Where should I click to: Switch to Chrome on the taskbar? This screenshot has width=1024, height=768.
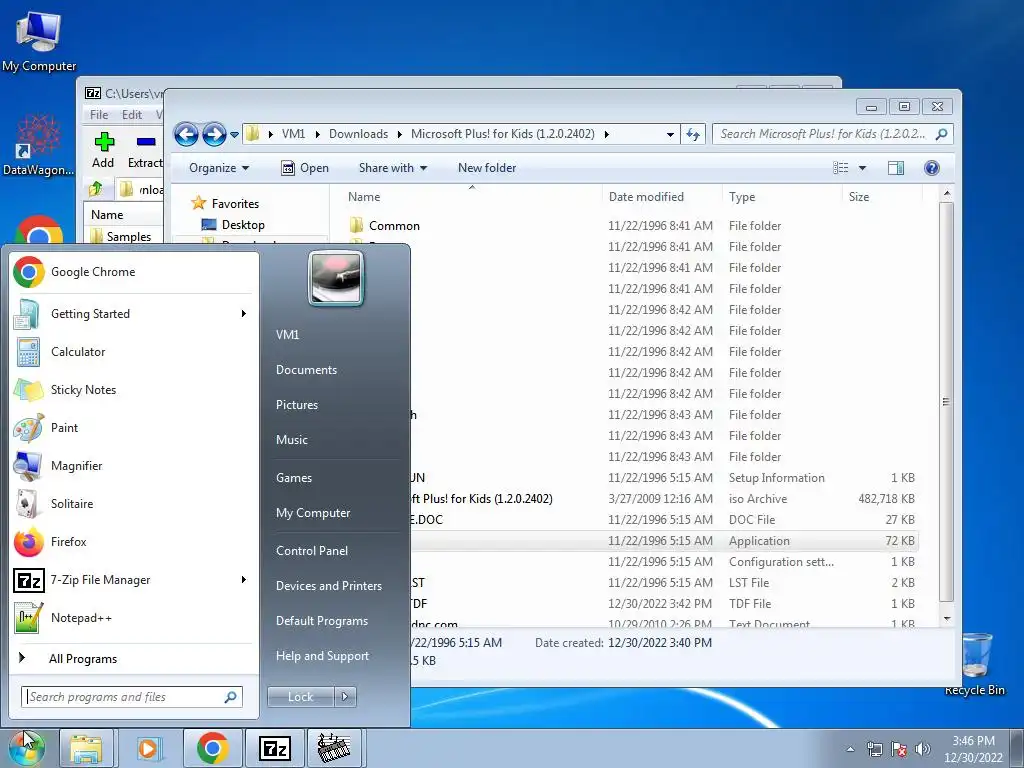pos(212,748)
